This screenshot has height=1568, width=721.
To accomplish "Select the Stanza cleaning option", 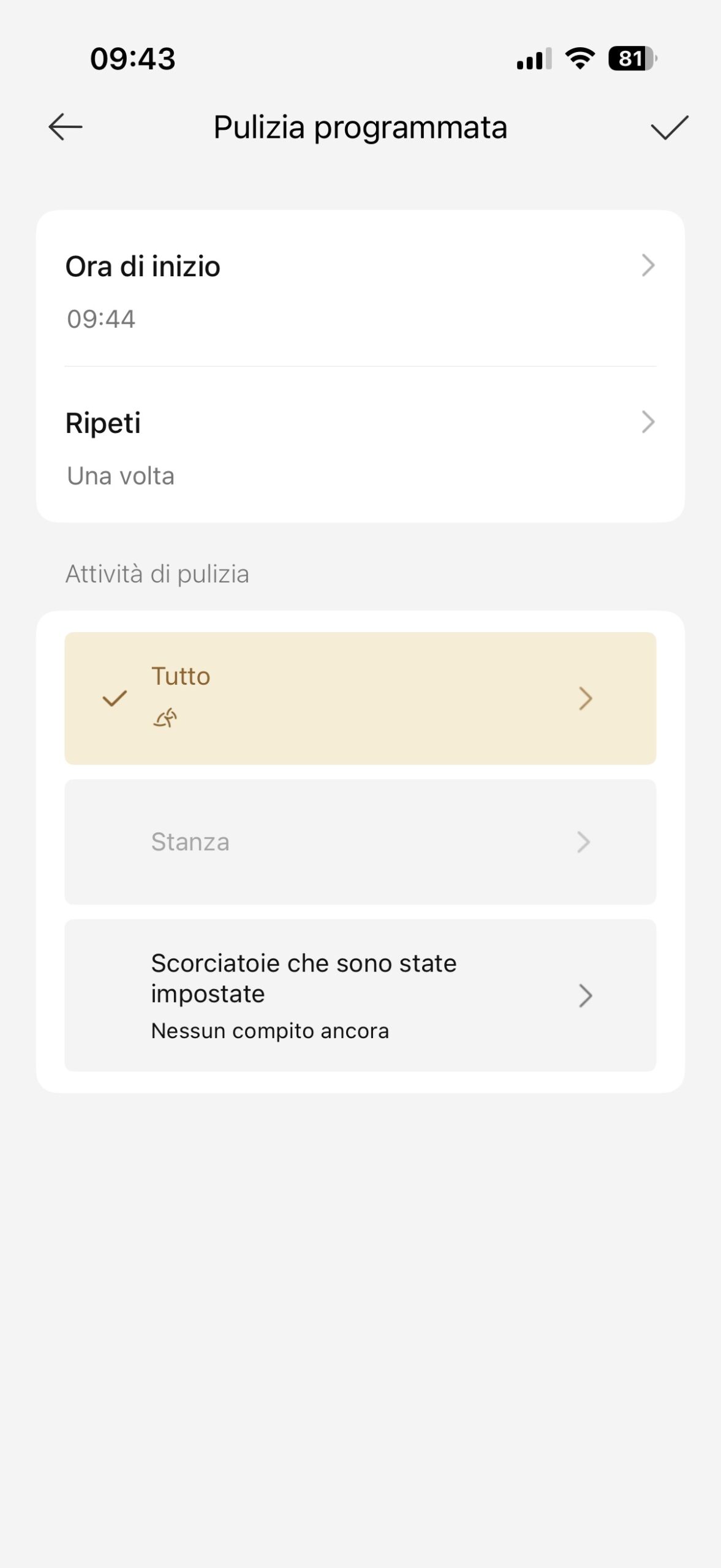I will [191, 842].
